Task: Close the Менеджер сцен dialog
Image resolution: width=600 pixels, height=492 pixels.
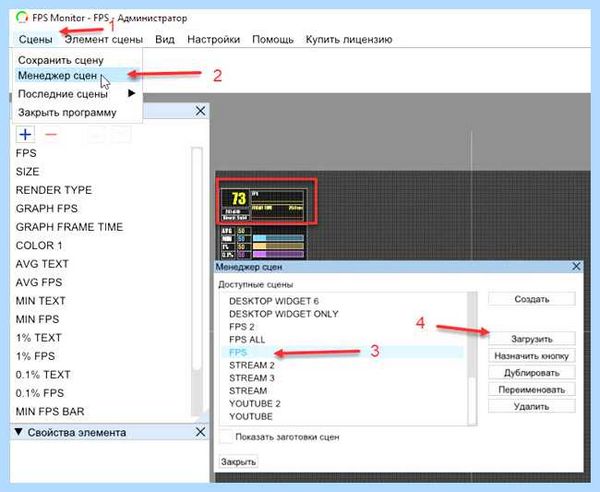Action: click(576, 266)
